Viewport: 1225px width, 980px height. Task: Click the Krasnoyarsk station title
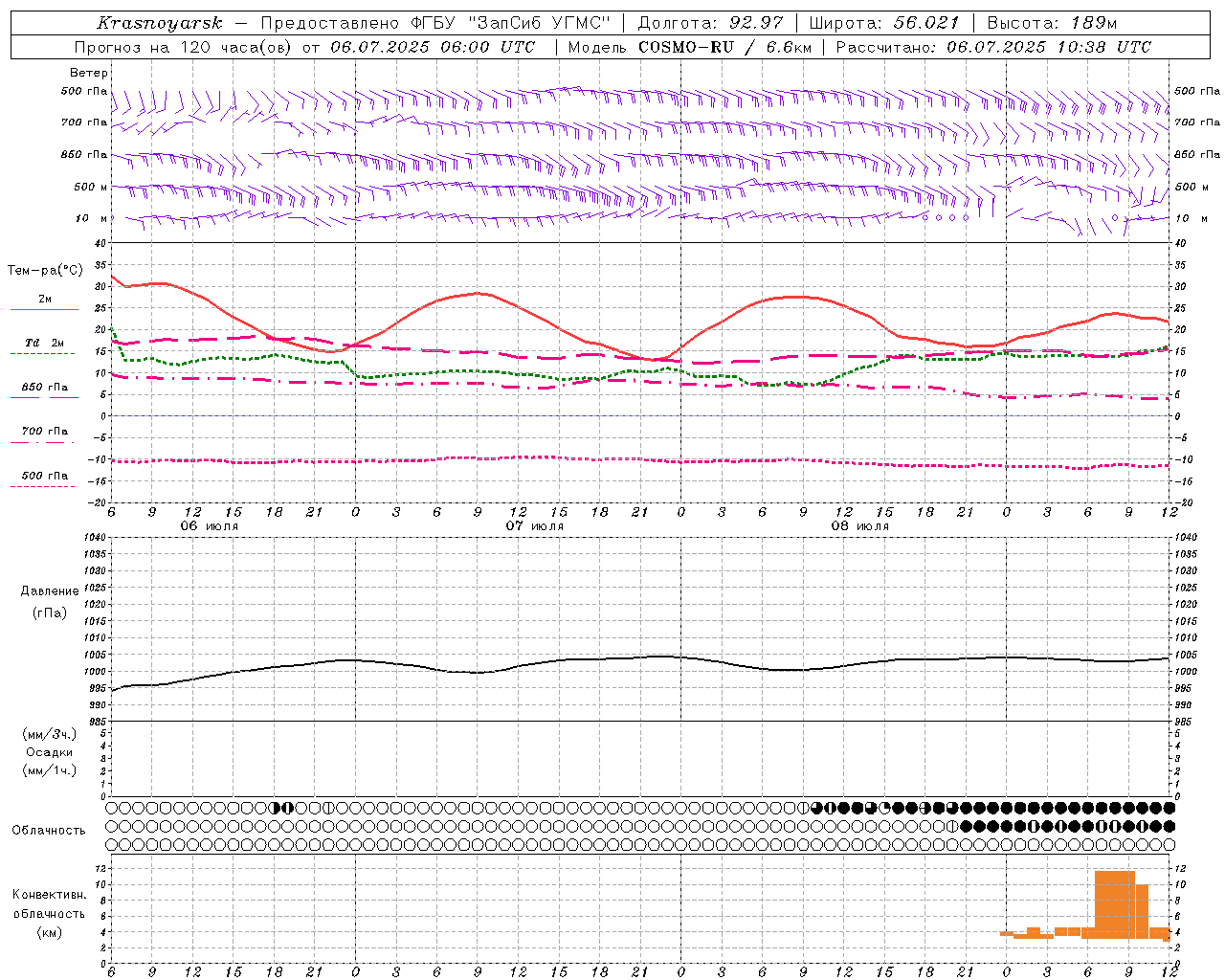pos(160,23)
